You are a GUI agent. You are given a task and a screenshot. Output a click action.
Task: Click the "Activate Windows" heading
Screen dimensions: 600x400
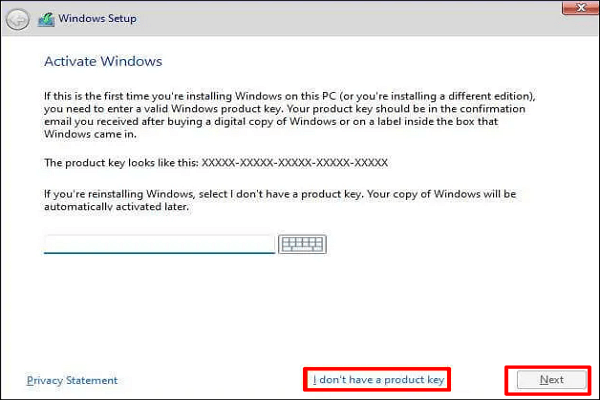tap(103, 62)
